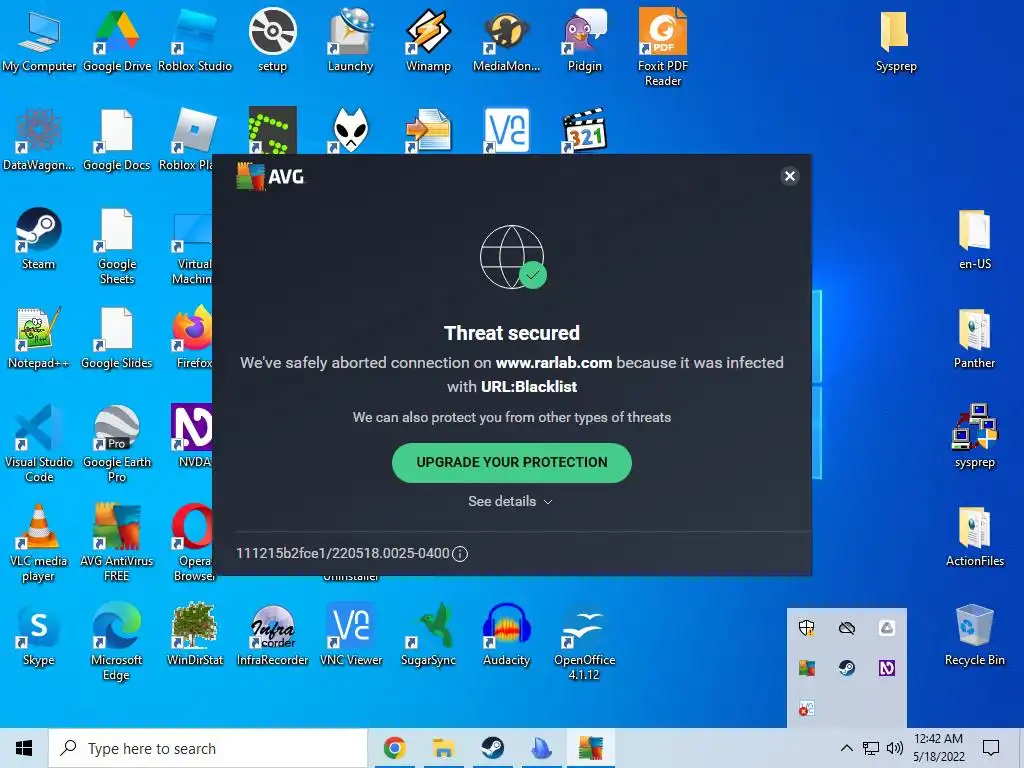Select sysprep network computers icon

click(974, 436)
